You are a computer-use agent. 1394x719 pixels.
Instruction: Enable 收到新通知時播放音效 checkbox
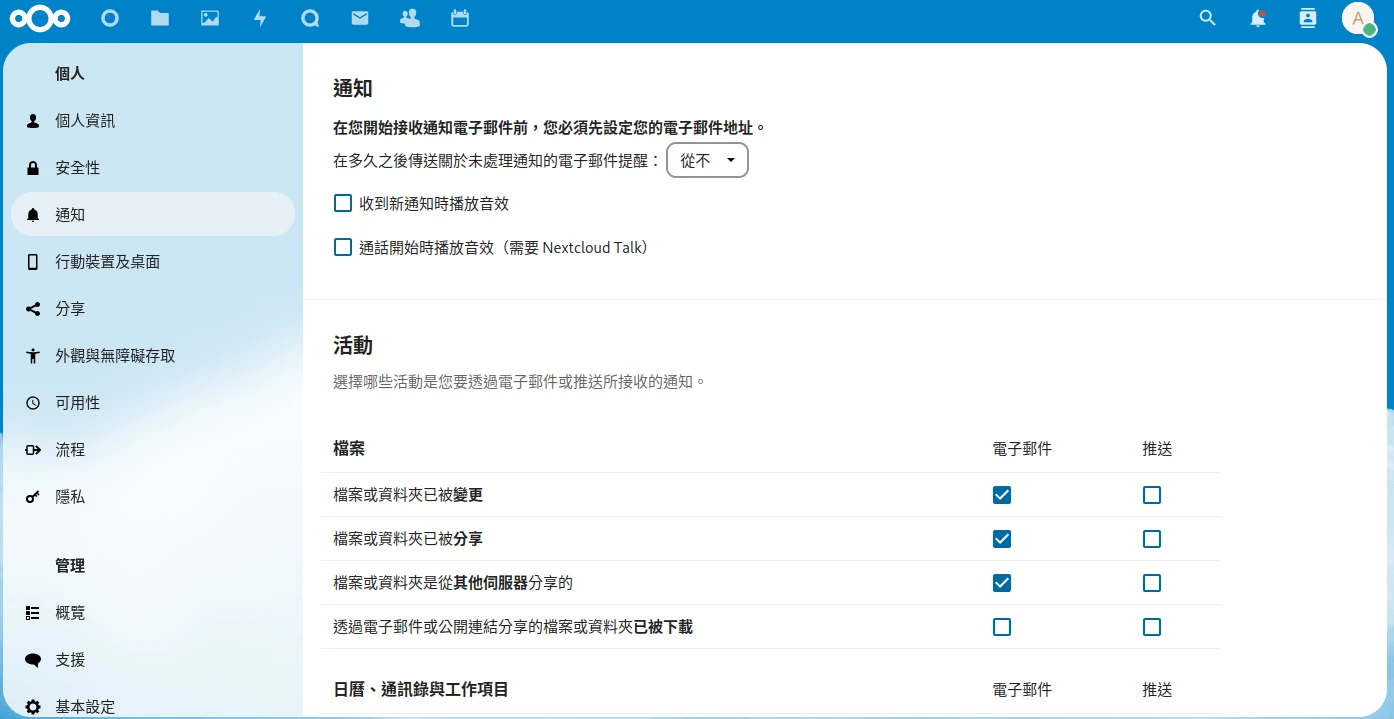click(343, 204)
